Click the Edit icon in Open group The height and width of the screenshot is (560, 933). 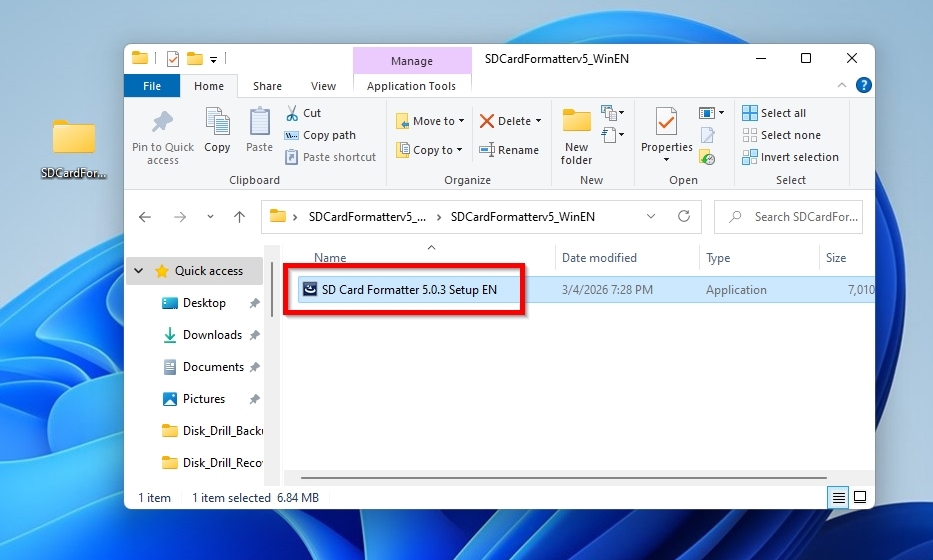[707, 135]
